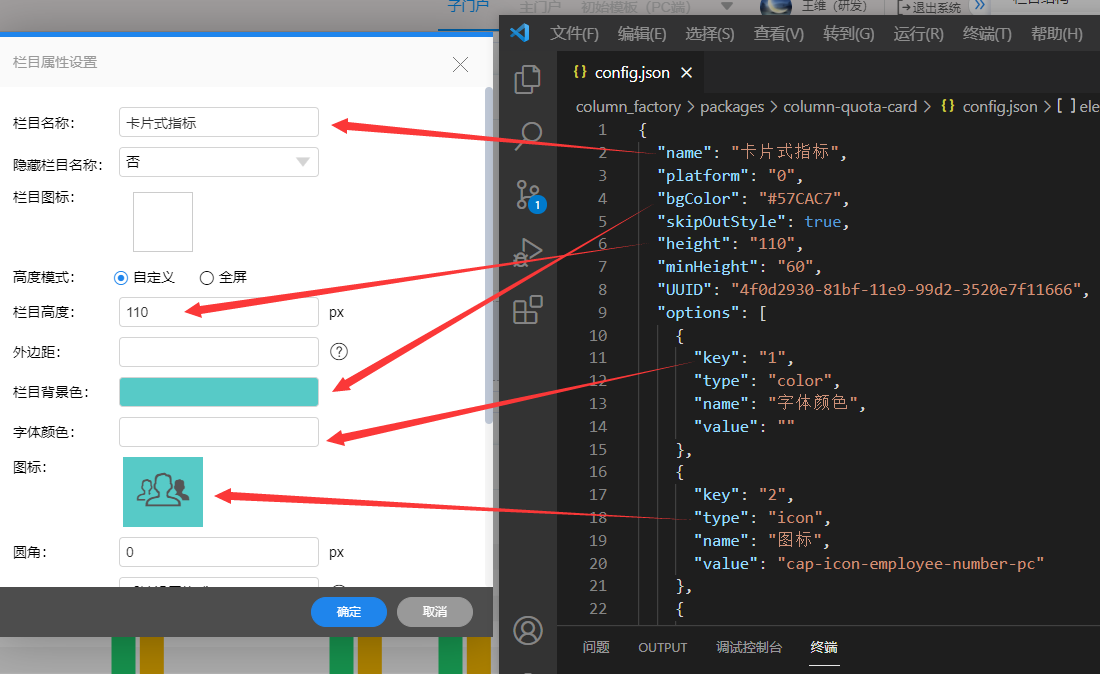Image resolution: width=1100 pixels, height=674 pixels.
Task: Click the 栏目名称 input field
Action: click(x=218, y=123)
